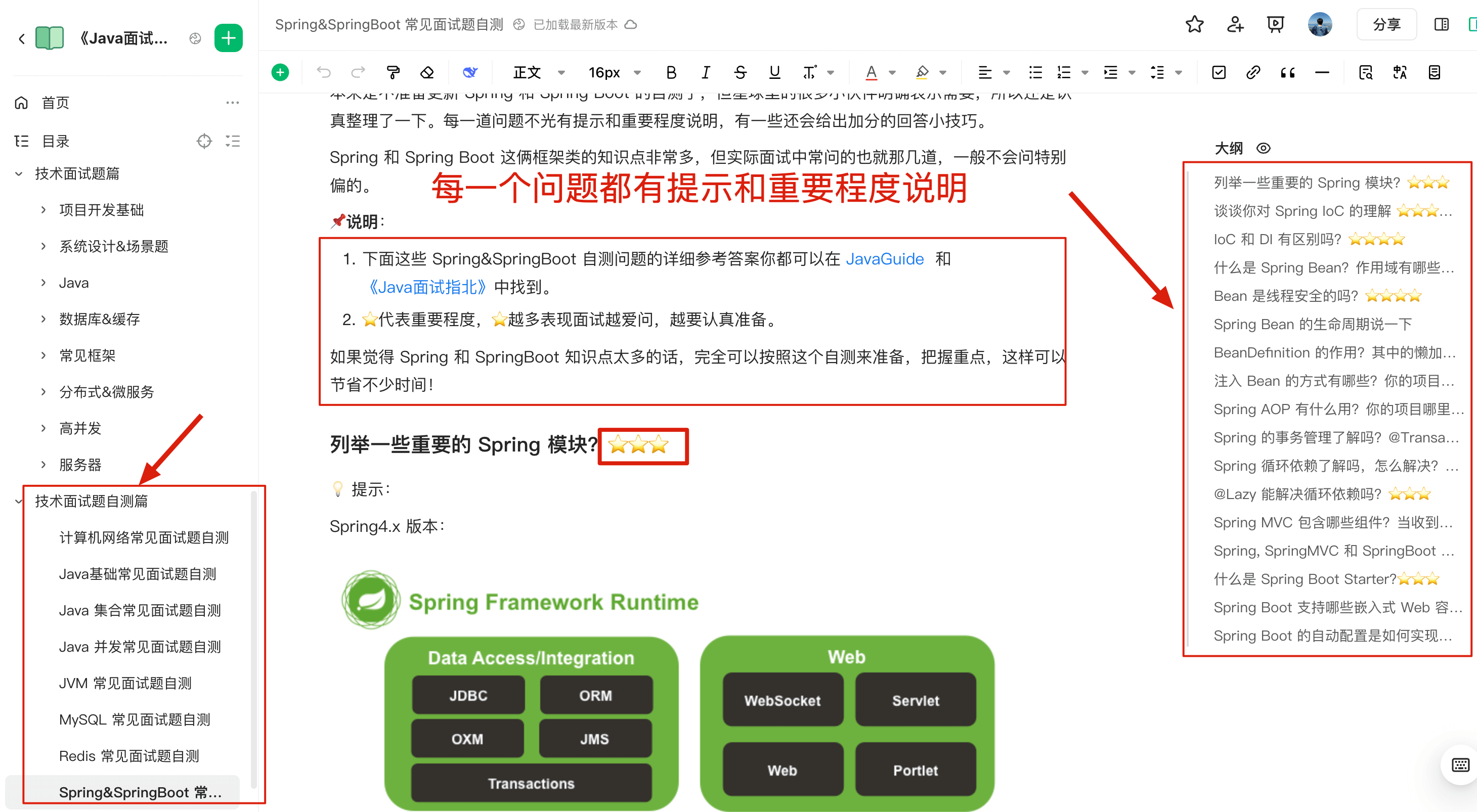
Task: Toggle outline visibility with the eye icon
Action: (1264, 148)
